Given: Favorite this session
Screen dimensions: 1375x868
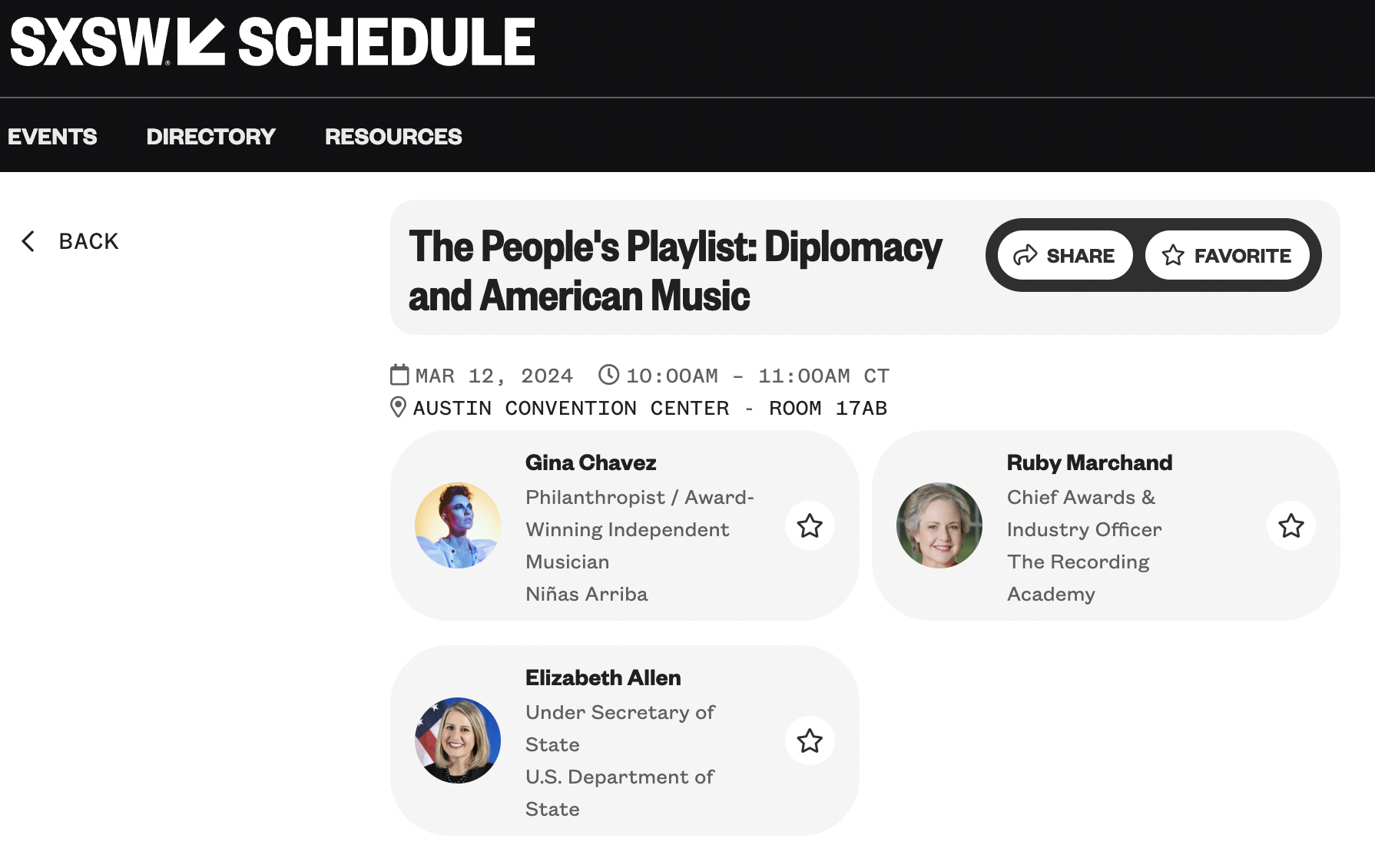Looking at the screenshot, I should pos(1227,255).
